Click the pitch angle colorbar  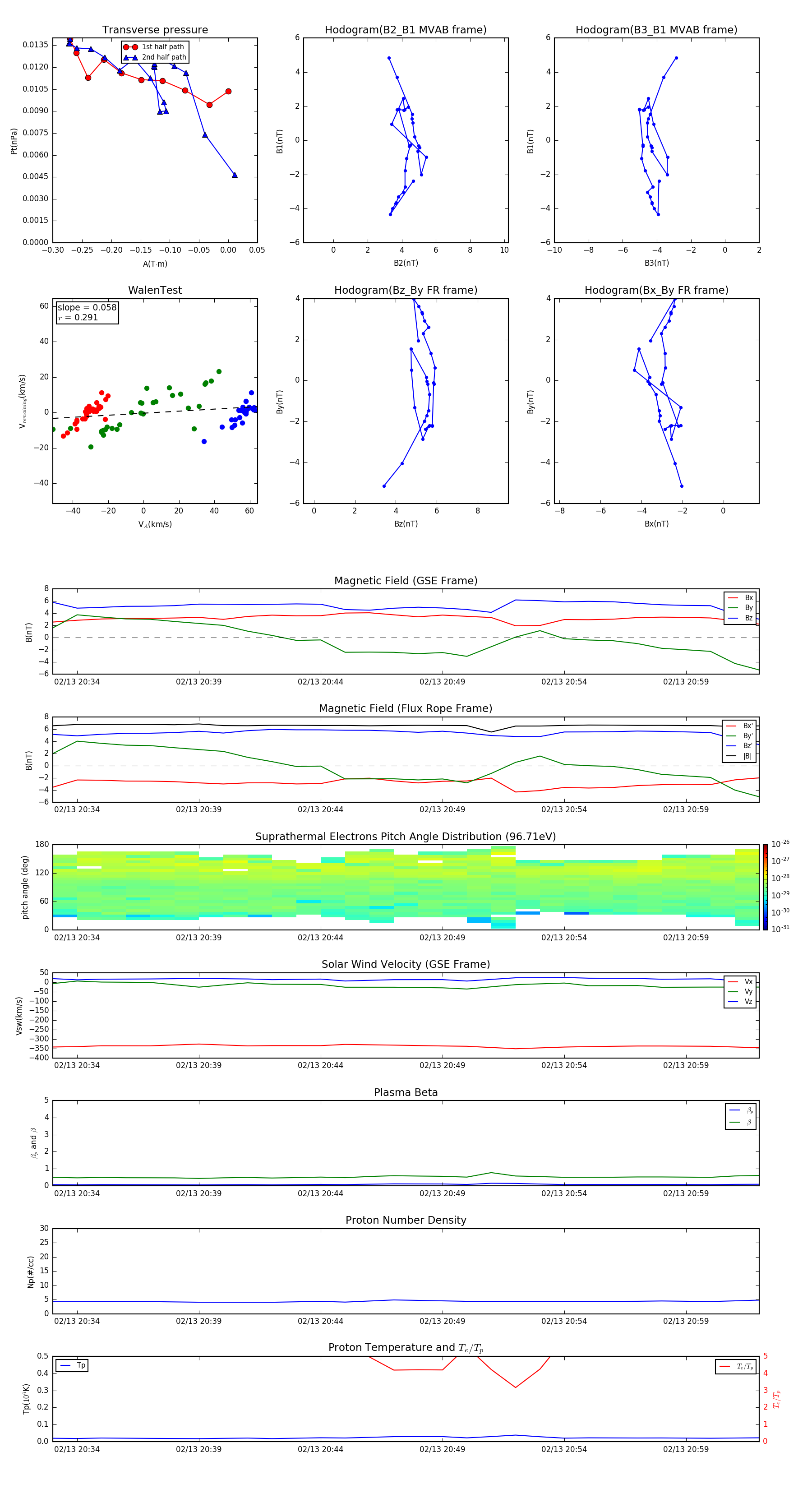point(765,887)
